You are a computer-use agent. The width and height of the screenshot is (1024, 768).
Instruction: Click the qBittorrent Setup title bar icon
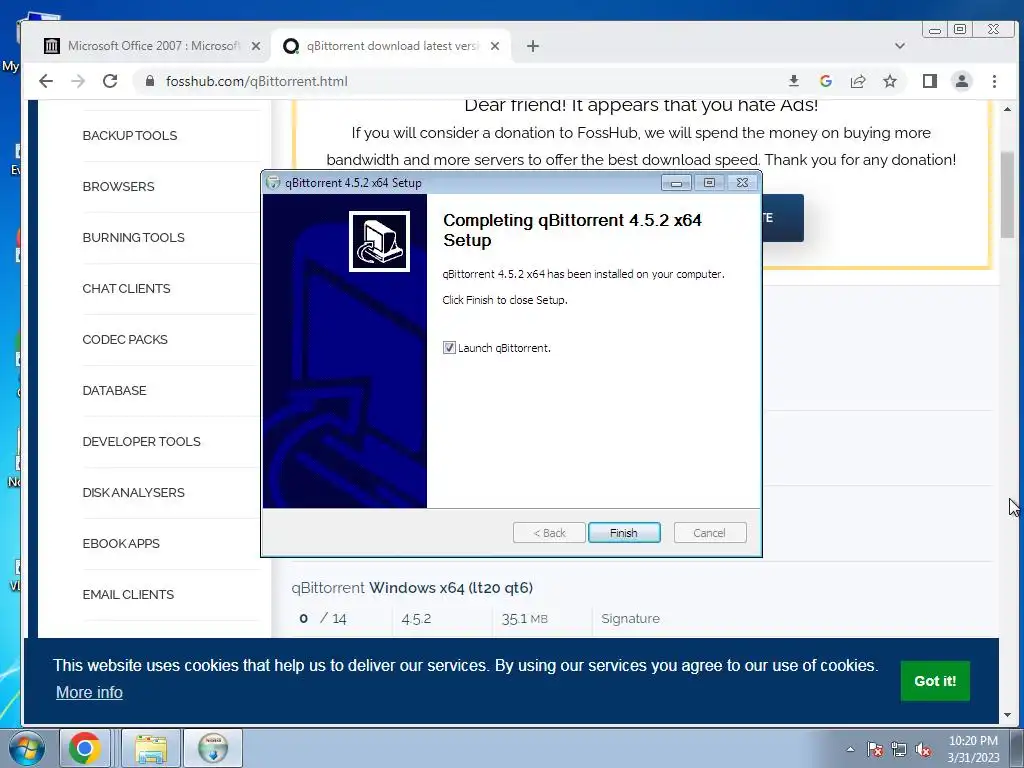[x=273, y=183]
